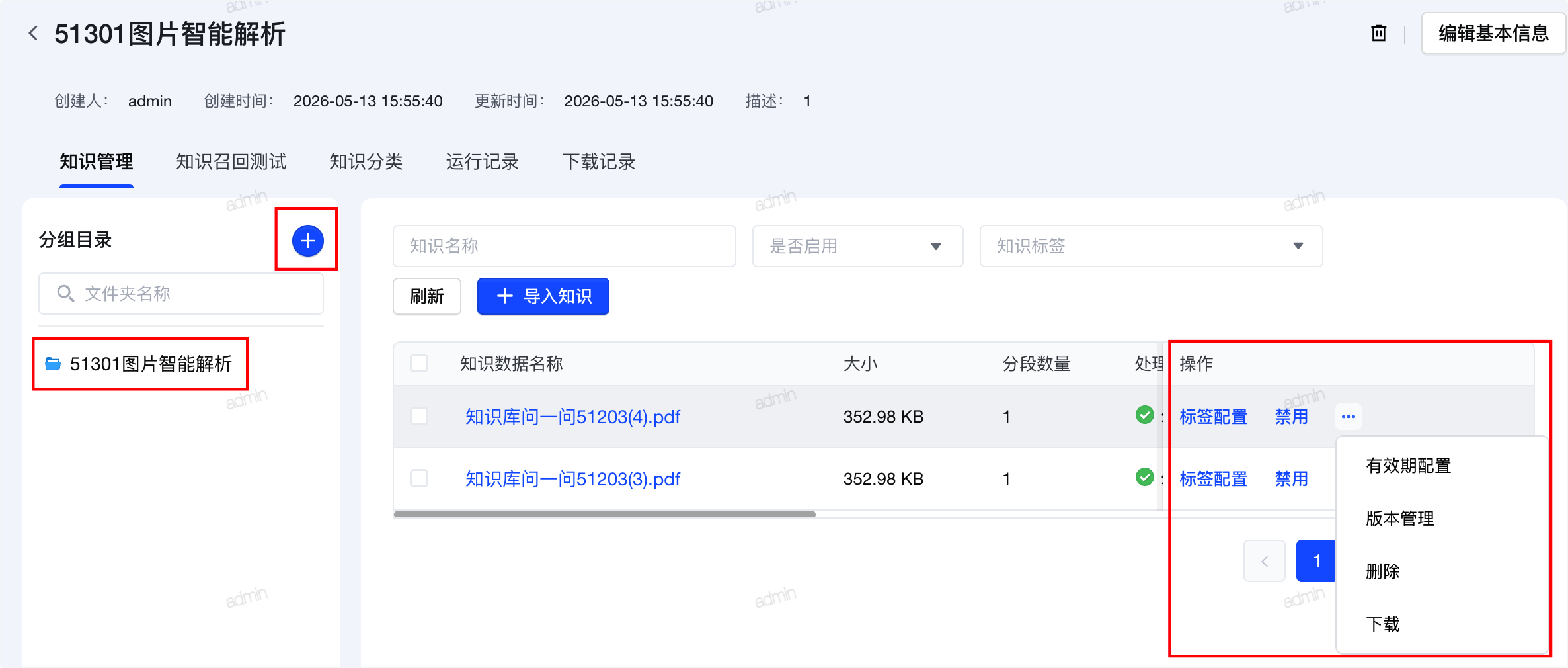Click the 352.98 KB size of 51203(4).pdf
Image resolution: width=1568 pixels, height=668 pixels.
click(883, 417)
